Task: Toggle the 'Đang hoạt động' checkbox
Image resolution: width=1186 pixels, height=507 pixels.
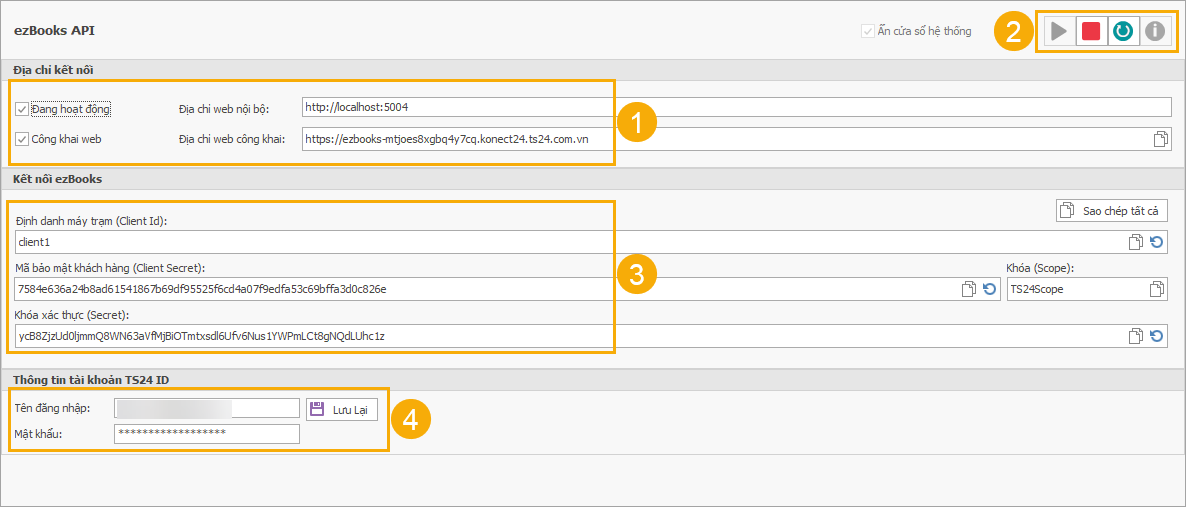Action: pyautogui.click(x=22, y=110)
